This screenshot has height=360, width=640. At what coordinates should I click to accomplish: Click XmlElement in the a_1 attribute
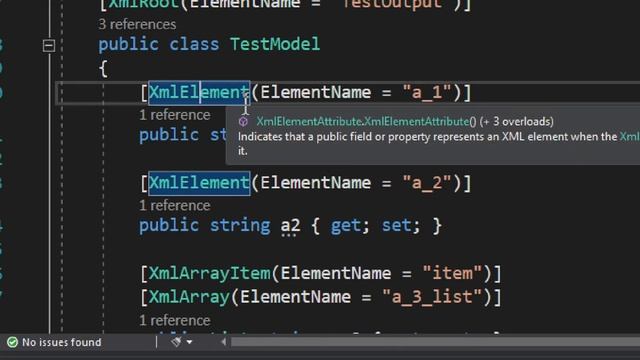pos(199,92)
